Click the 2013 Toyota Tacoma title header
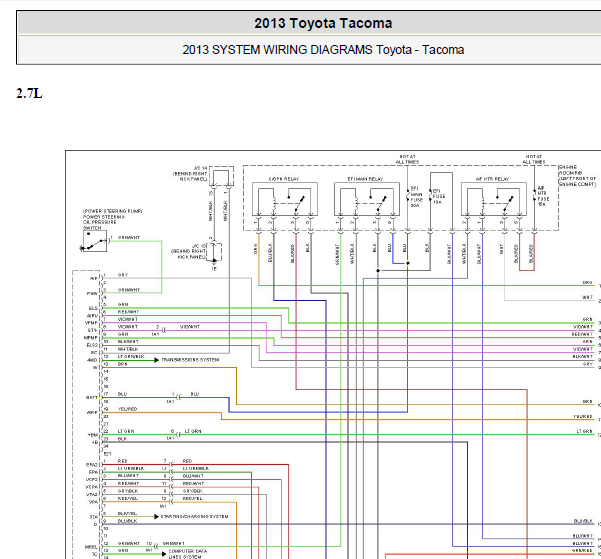Image resolution: width=601 pixels, height=559 pixels. click(x=309, y=23)
